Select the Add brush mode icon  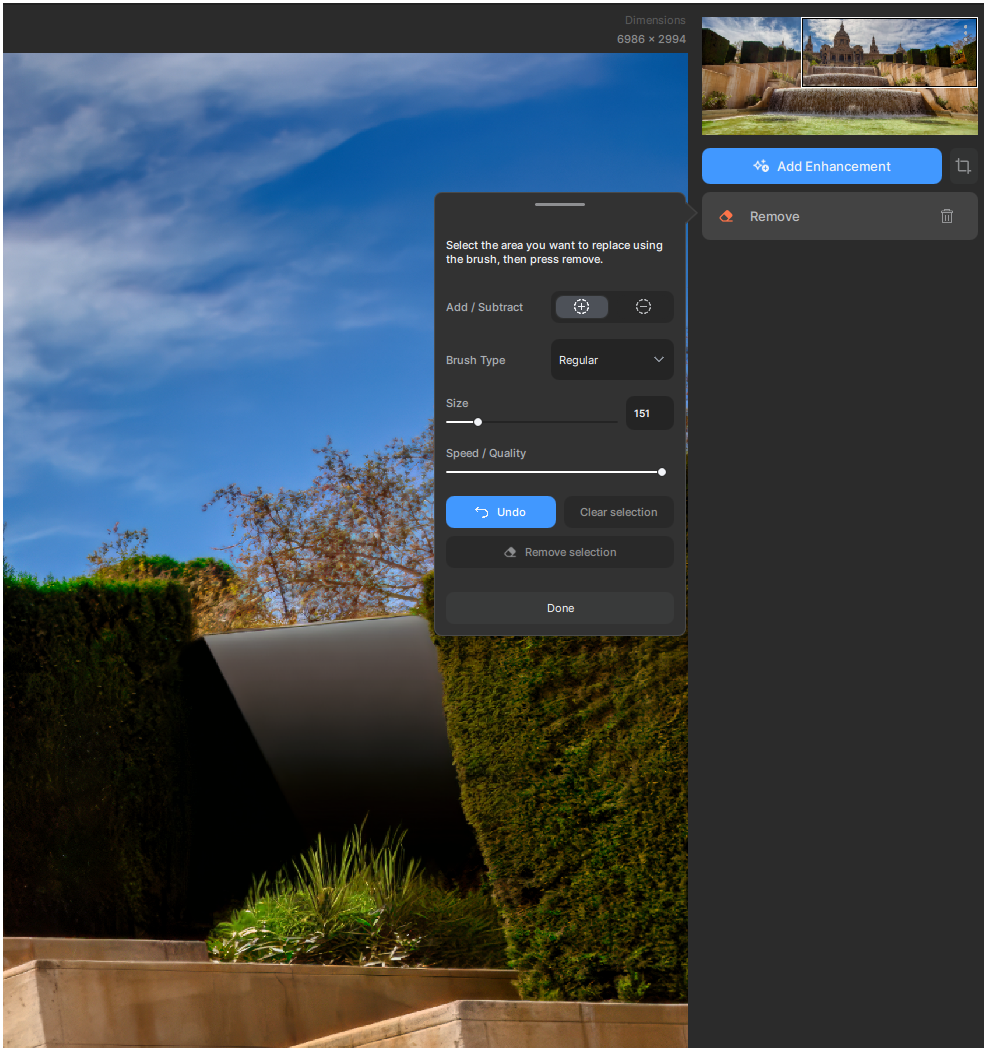click(582, 307)
